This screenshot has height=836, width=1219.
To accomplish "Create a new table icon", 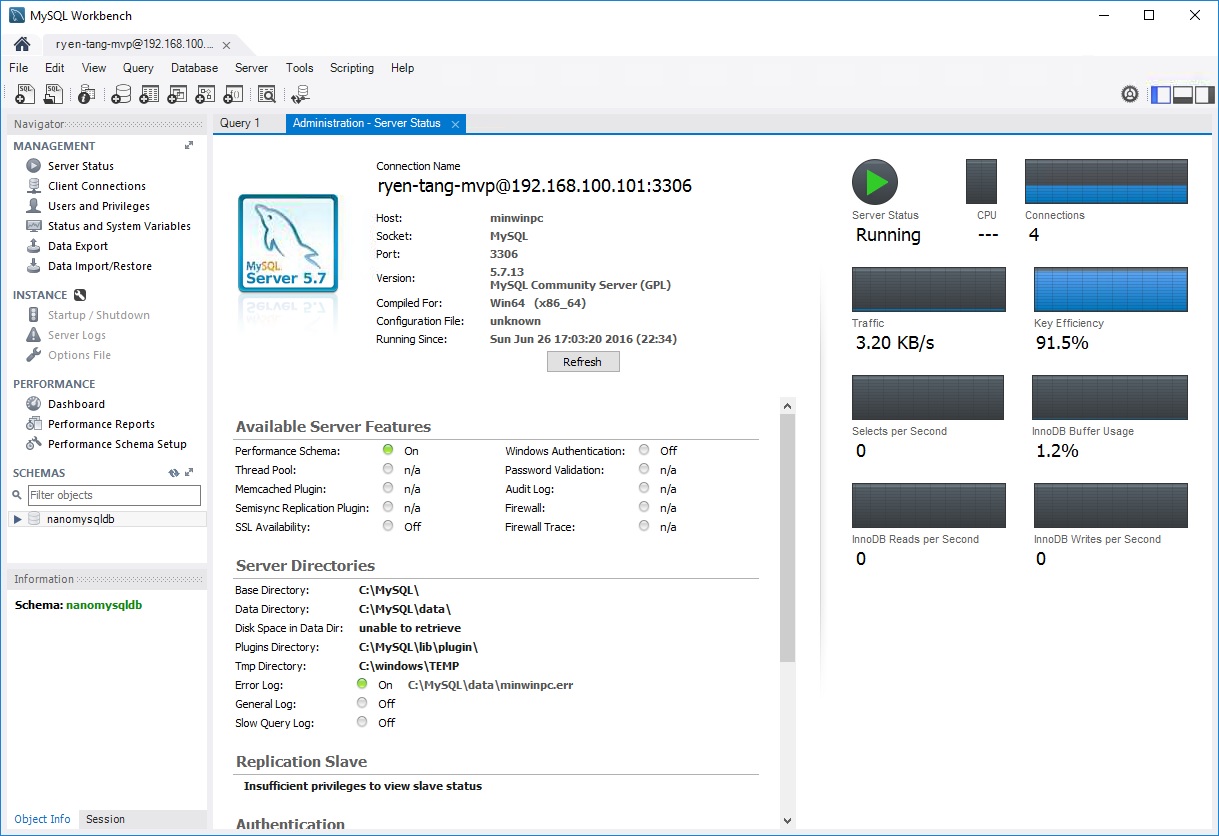I will click(149, 94).
